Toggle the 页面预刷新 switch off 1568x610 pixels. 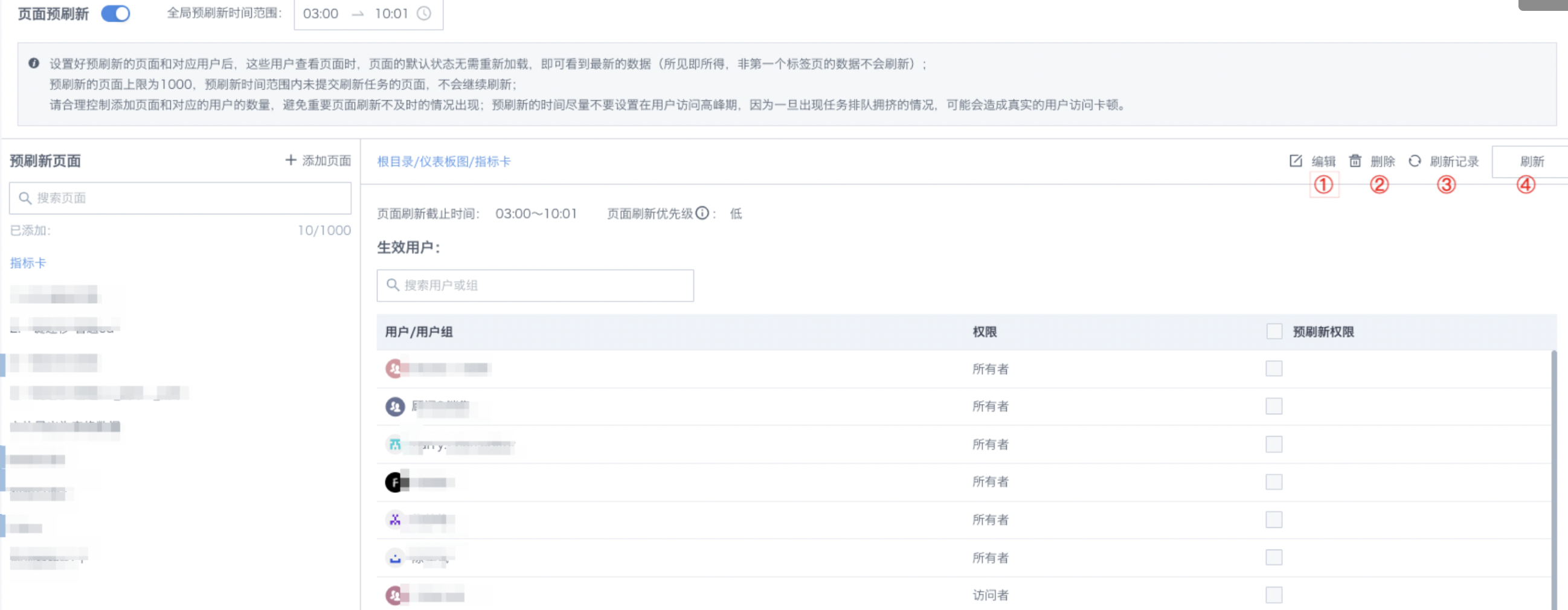coord(115,13)
